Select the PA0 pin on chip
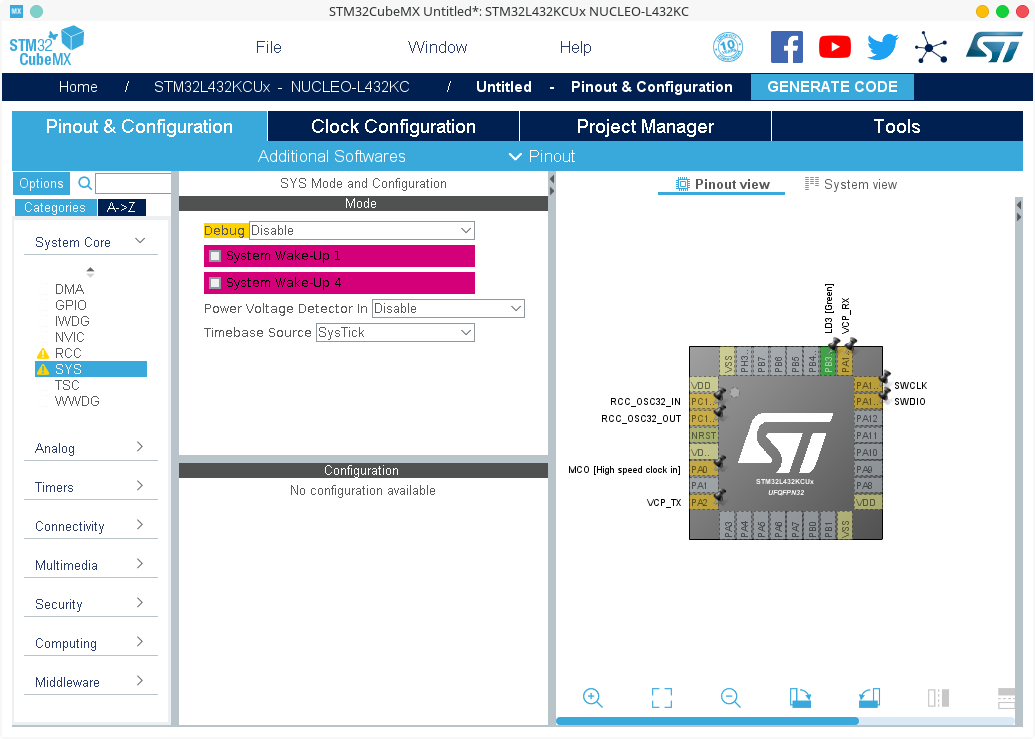This screenshot has height=739, width=1035. tap(703, 469)
